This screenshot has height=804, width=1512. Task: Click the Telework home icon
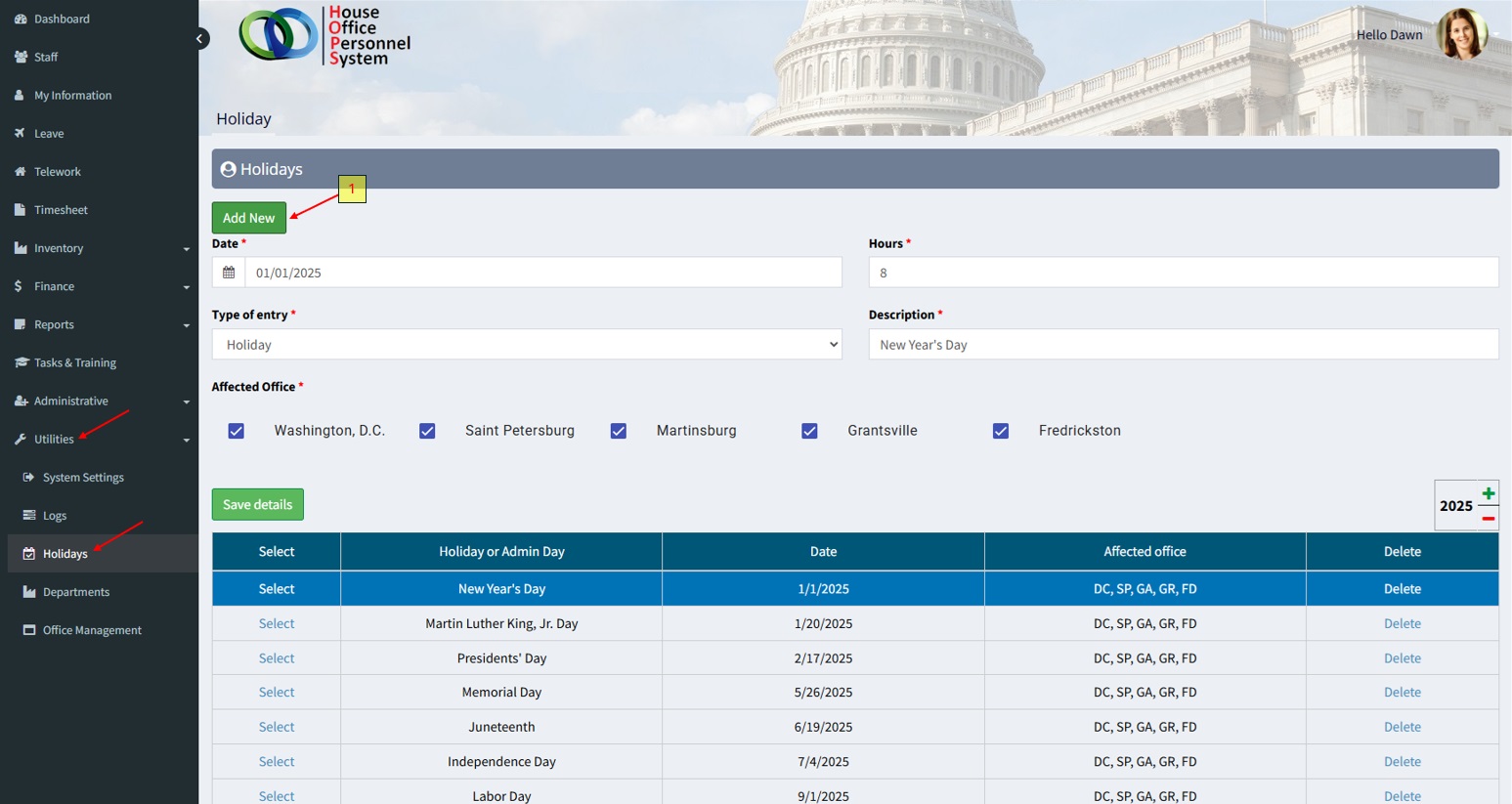[x=21, y=171]
